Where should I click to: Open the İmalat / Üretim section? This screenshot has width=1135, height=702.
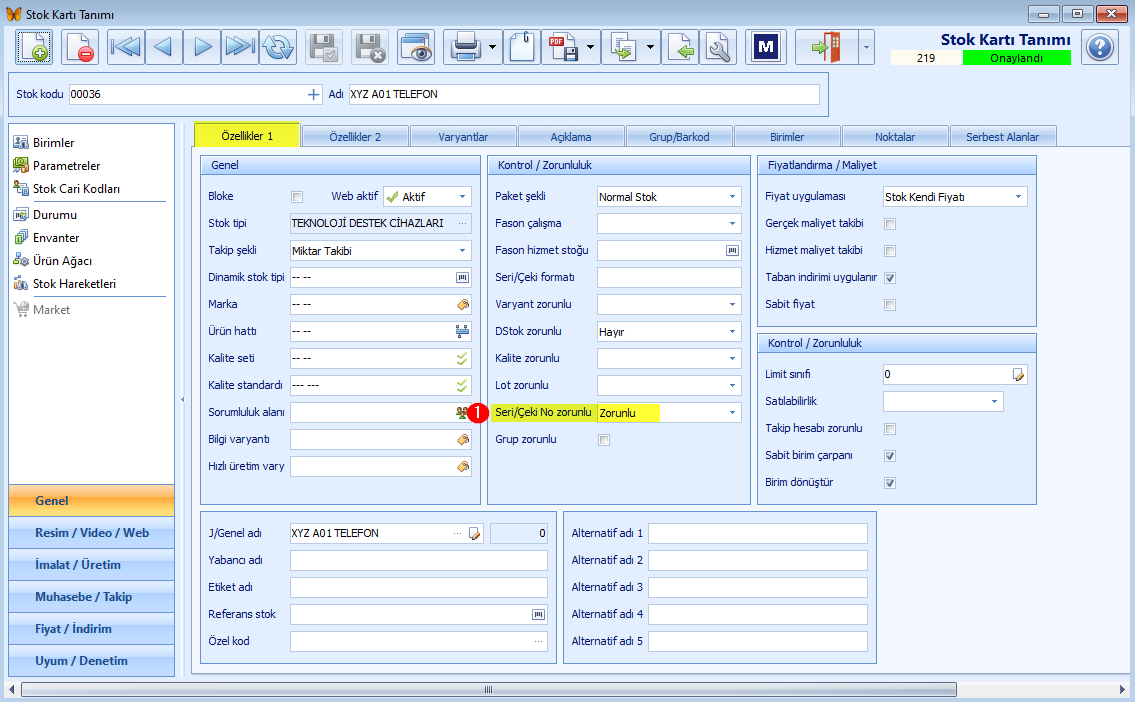tap(91, 564)
